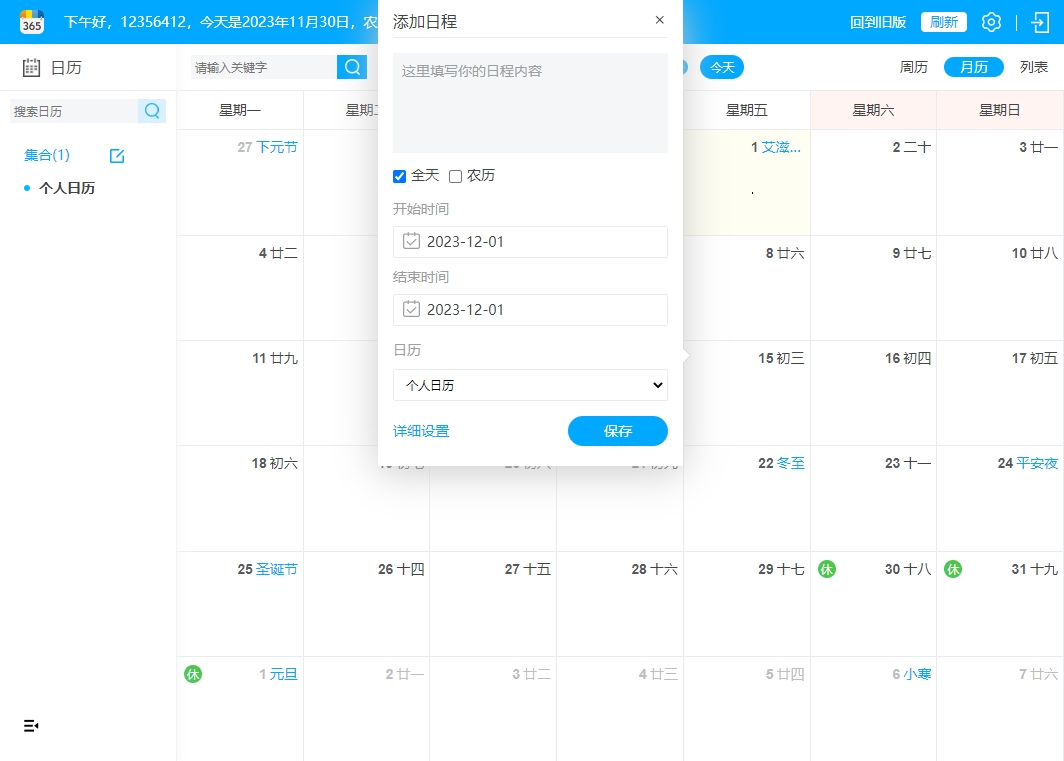The width and height of the screenshot is (1064, 761).
Task: Click the 保存 save button
Action: point(617,431)
